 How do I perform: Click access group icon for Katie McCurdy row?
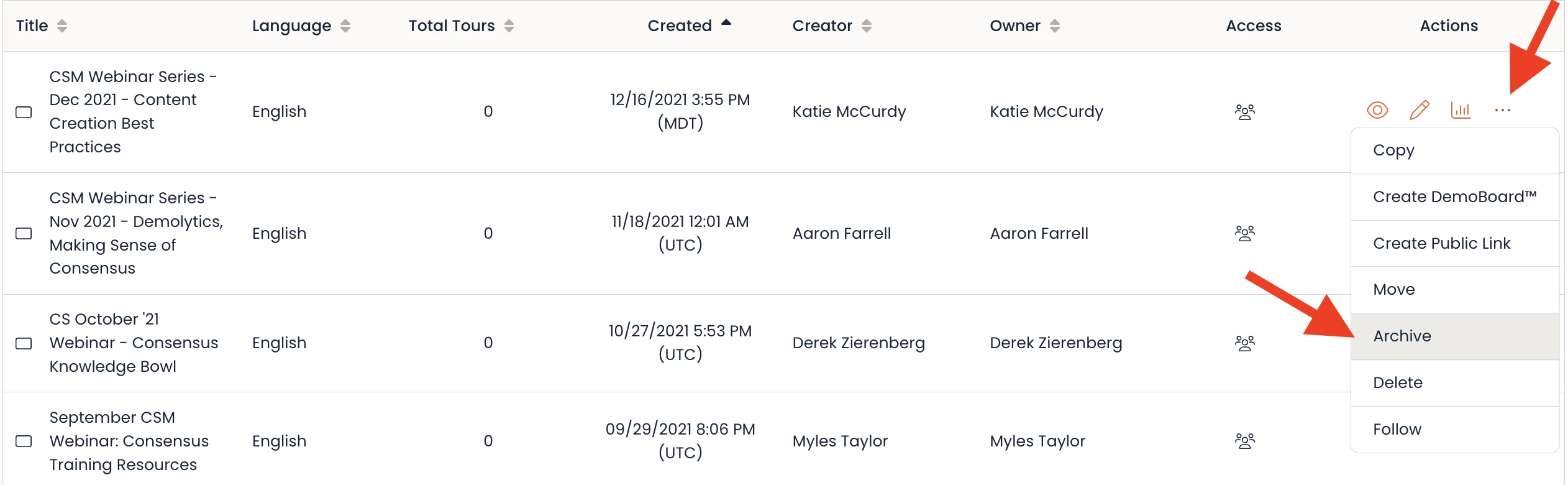(x=1244, y=112)
